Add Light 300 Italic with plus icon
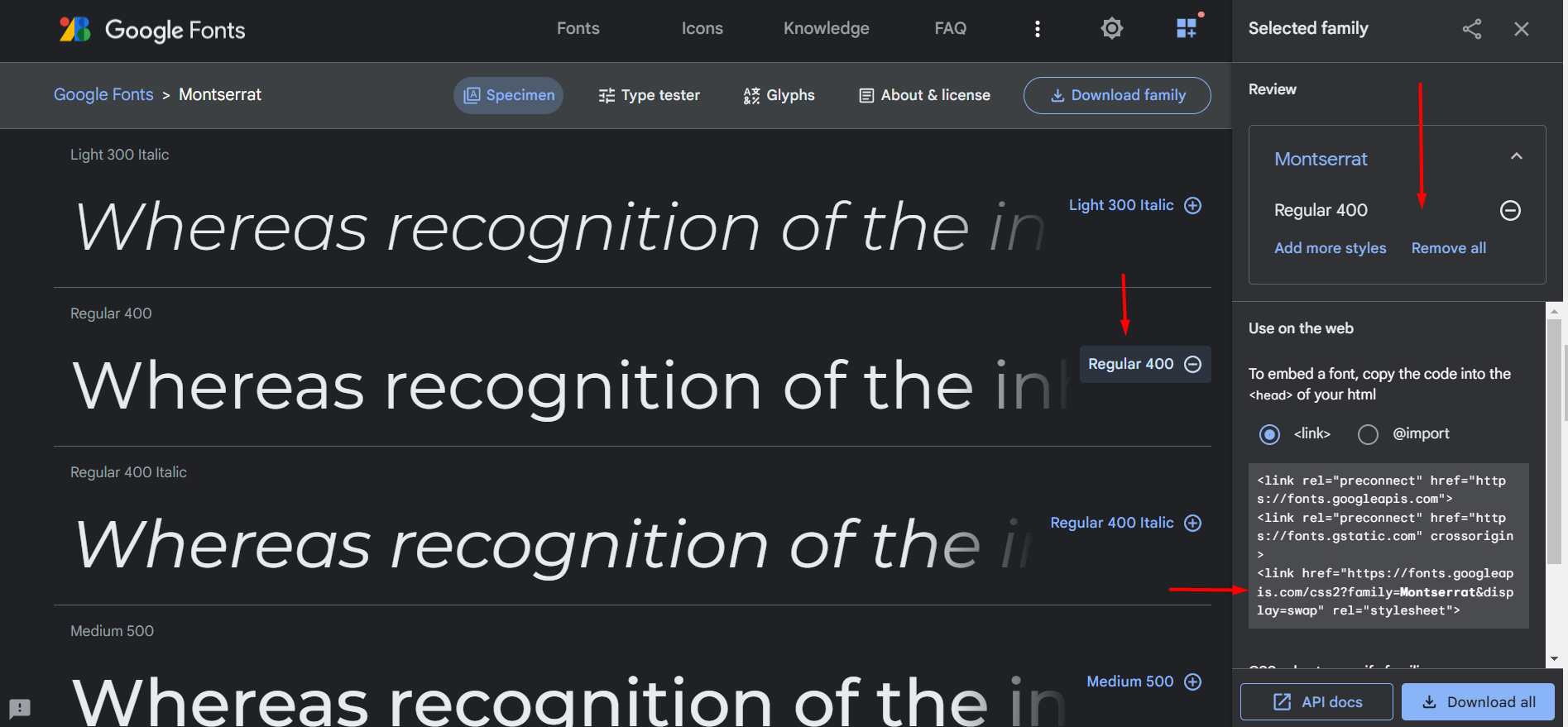Screen dimensions: 1568x727 [1192, 205]
